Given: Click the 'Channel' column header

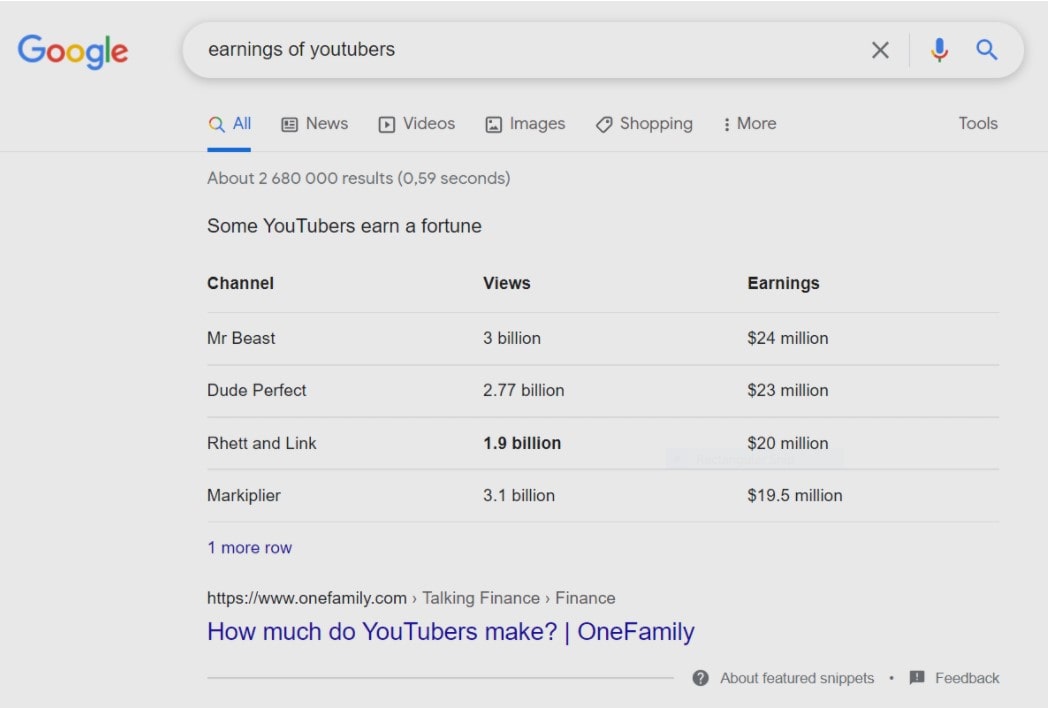Looking at the screenshot, I should [x=241, y=283].
